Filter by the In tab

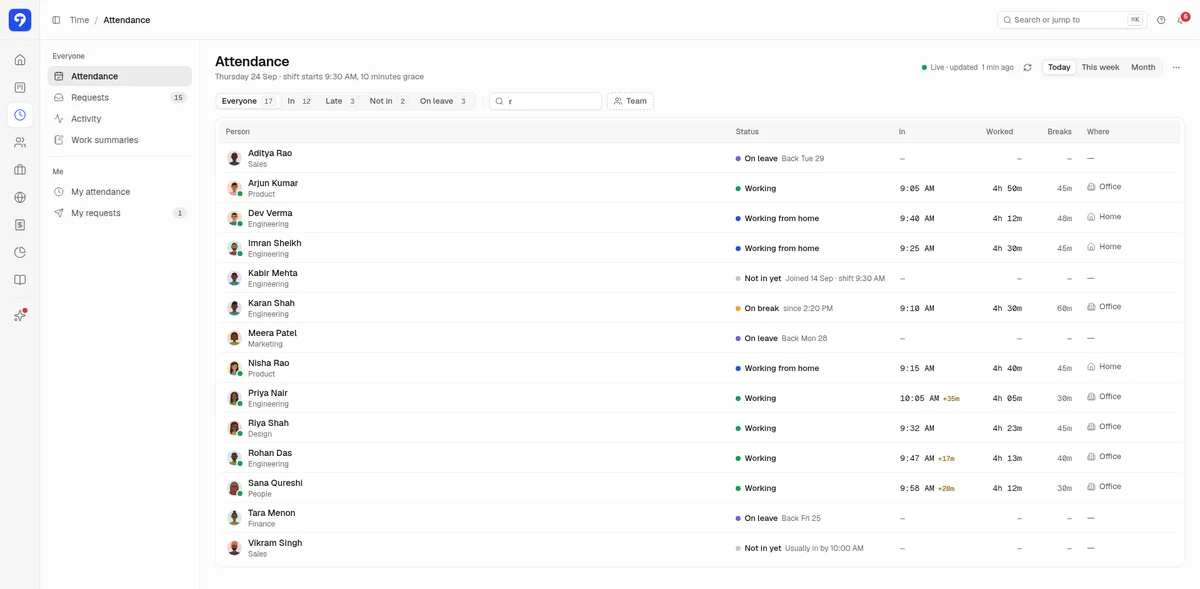pyautogui.click(x=299, y=101)
